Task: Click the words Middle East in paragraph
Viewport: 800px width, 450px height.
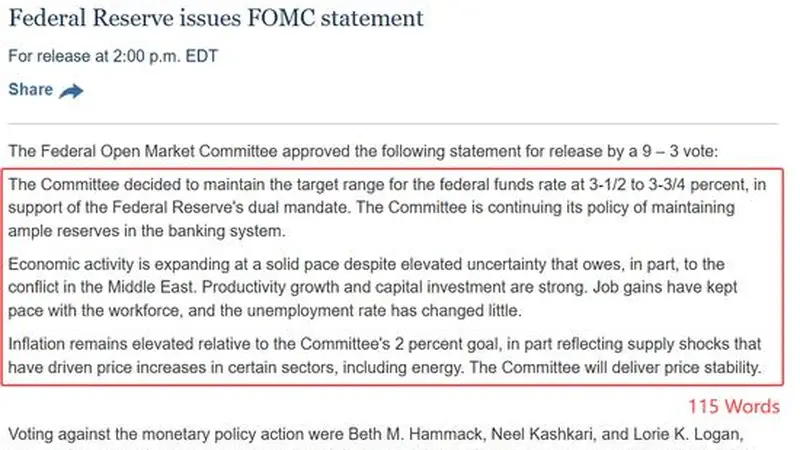Action: (151, 287)
